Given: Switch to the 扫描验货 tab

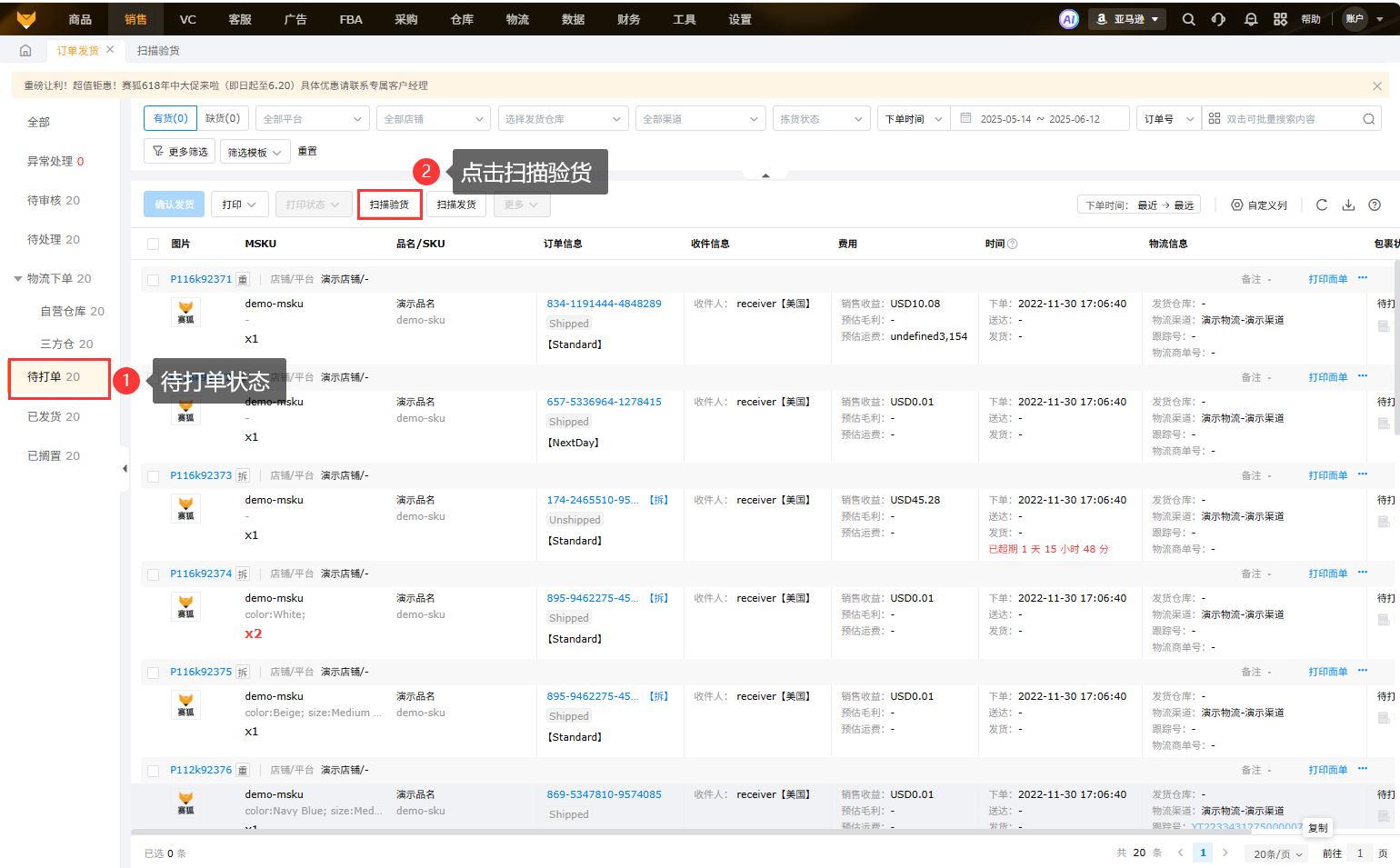Looking at the screenshot, I should pyautogui.click(x=158, y=51).
